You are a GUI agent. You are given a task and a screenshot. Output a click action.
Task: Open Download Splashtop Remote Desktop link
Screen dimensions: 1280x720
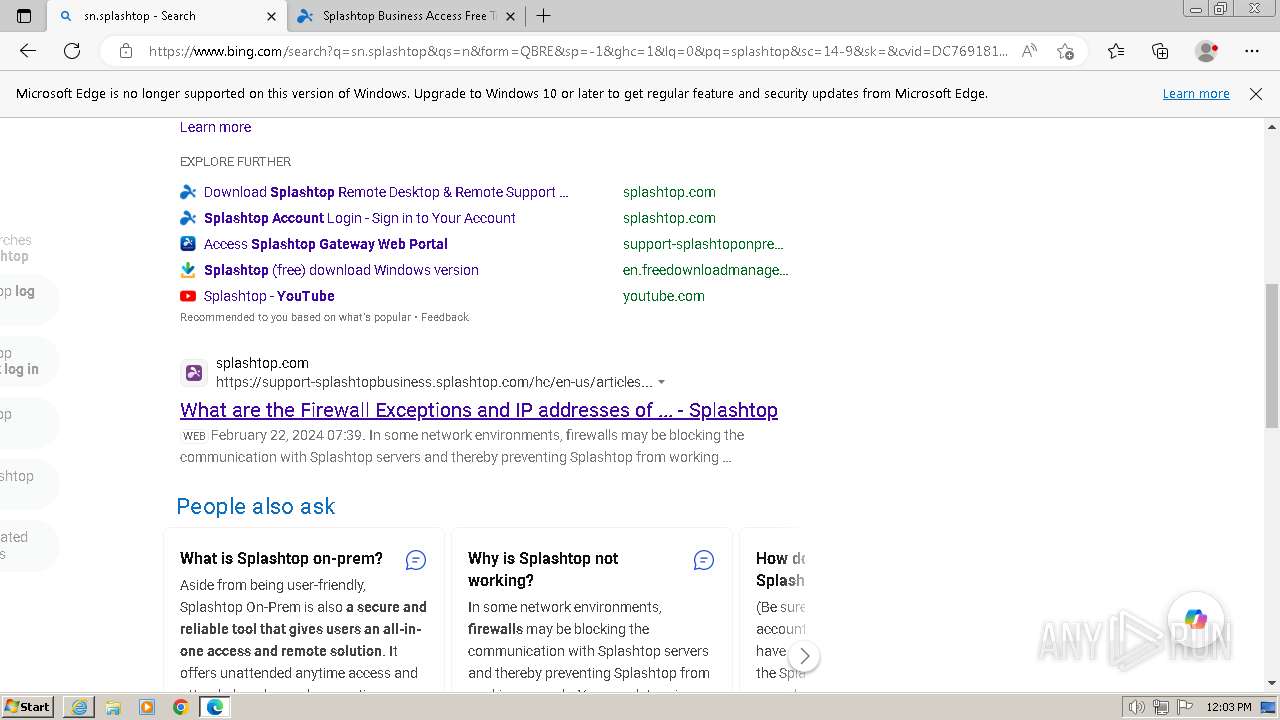pos(386,192)
